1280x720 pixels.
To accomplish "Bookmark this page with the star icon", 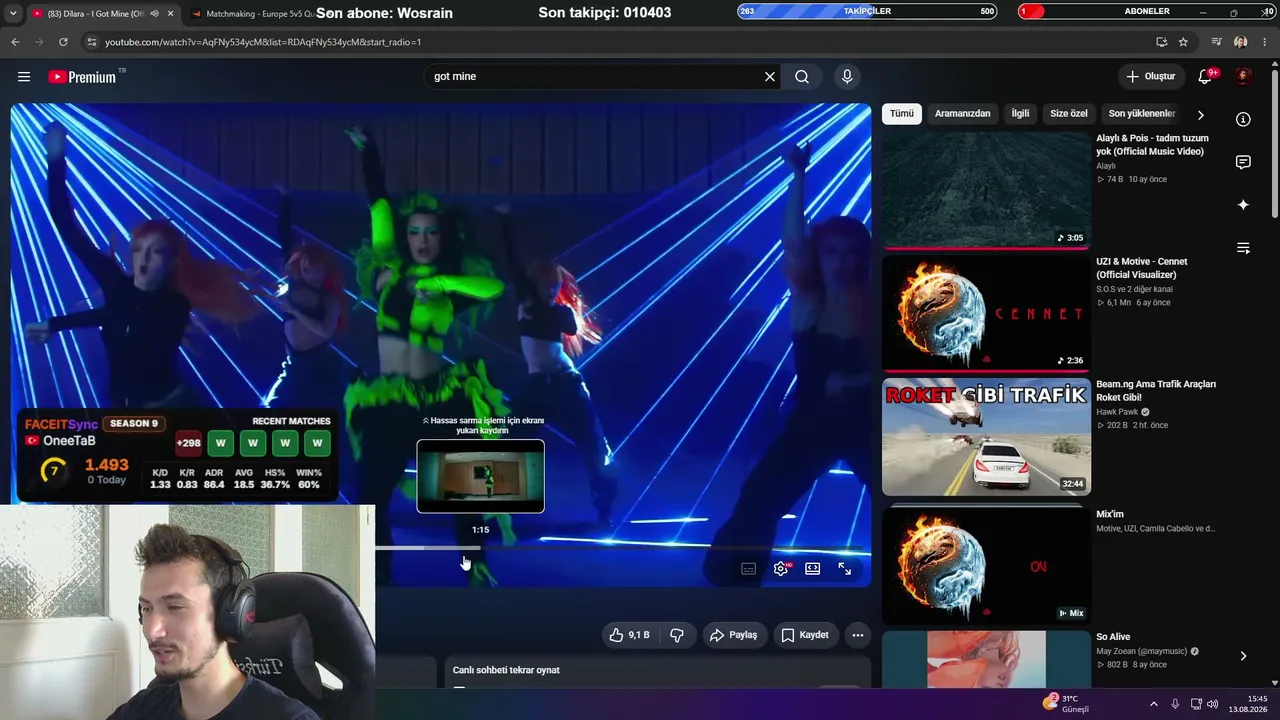I will pyautogui.click(x=1183, y=42).
